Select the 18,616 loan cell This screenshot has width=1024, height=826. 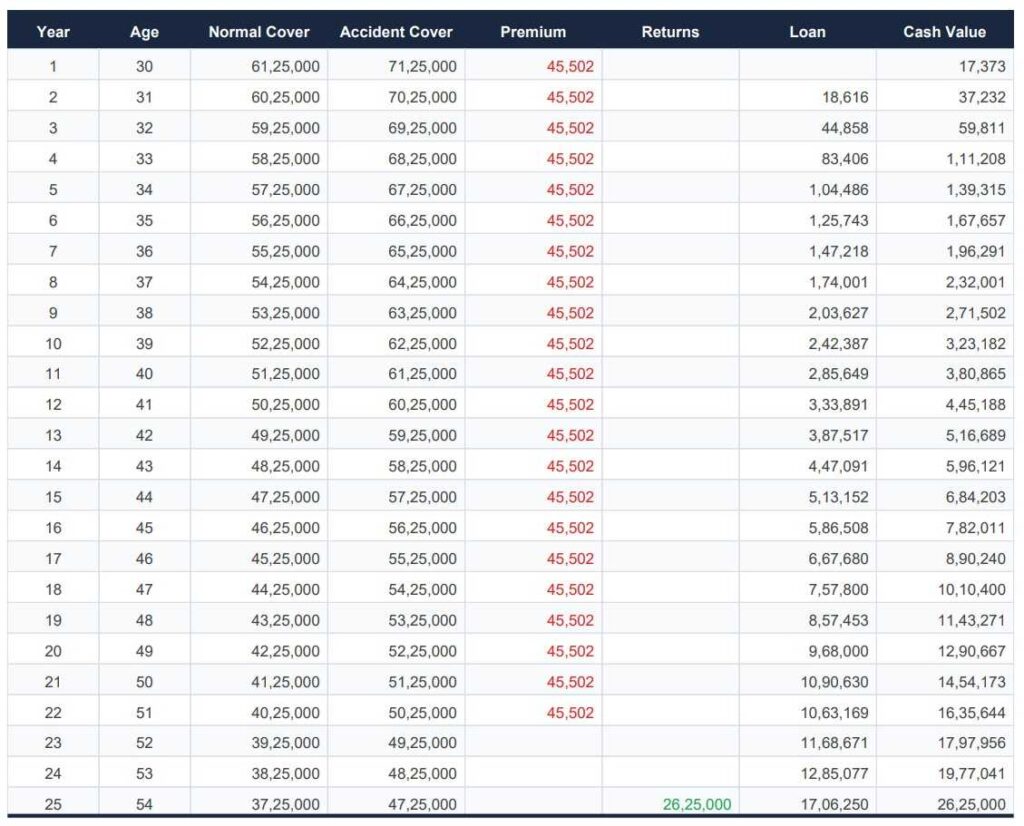(844, 98)
